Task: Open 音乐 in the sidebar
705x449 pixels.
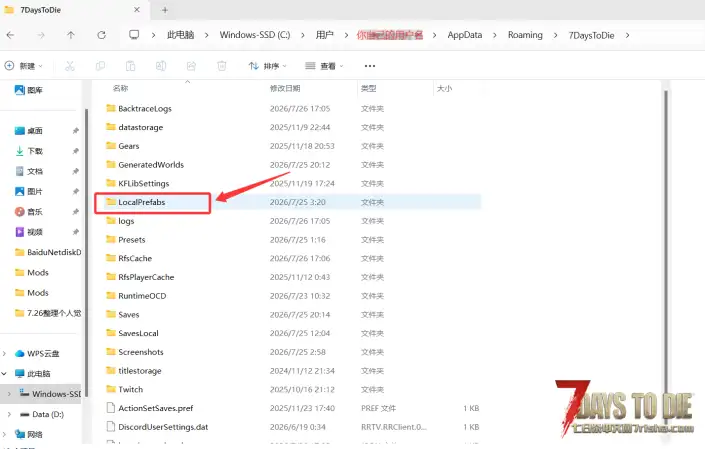Action: click(x=29, y=212)
